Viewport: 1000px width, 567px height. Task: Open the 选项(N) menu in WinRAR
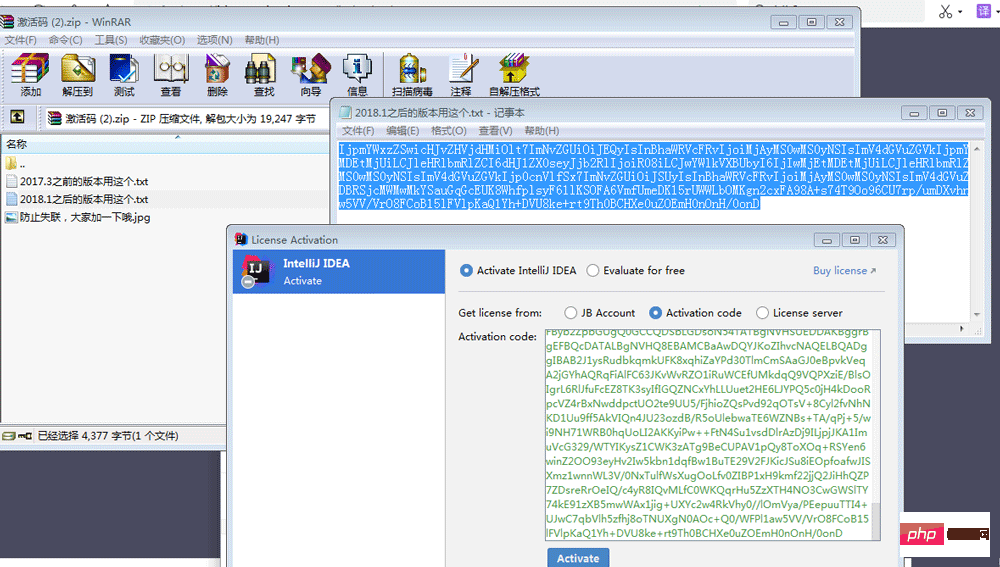coord(214,40)
